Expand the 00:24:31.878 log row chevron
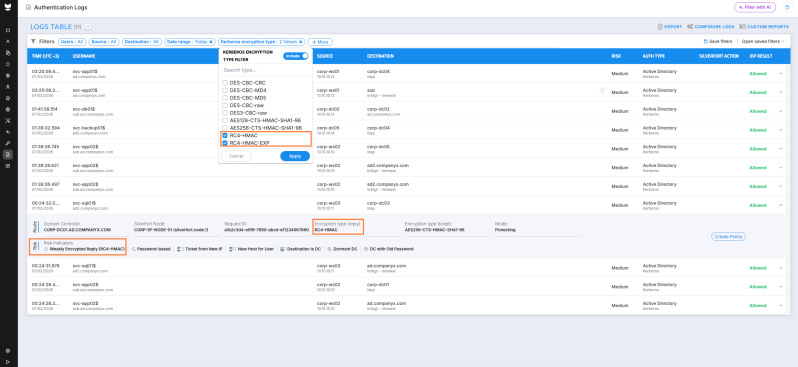798x367 pixels. (x=781, y=268)
